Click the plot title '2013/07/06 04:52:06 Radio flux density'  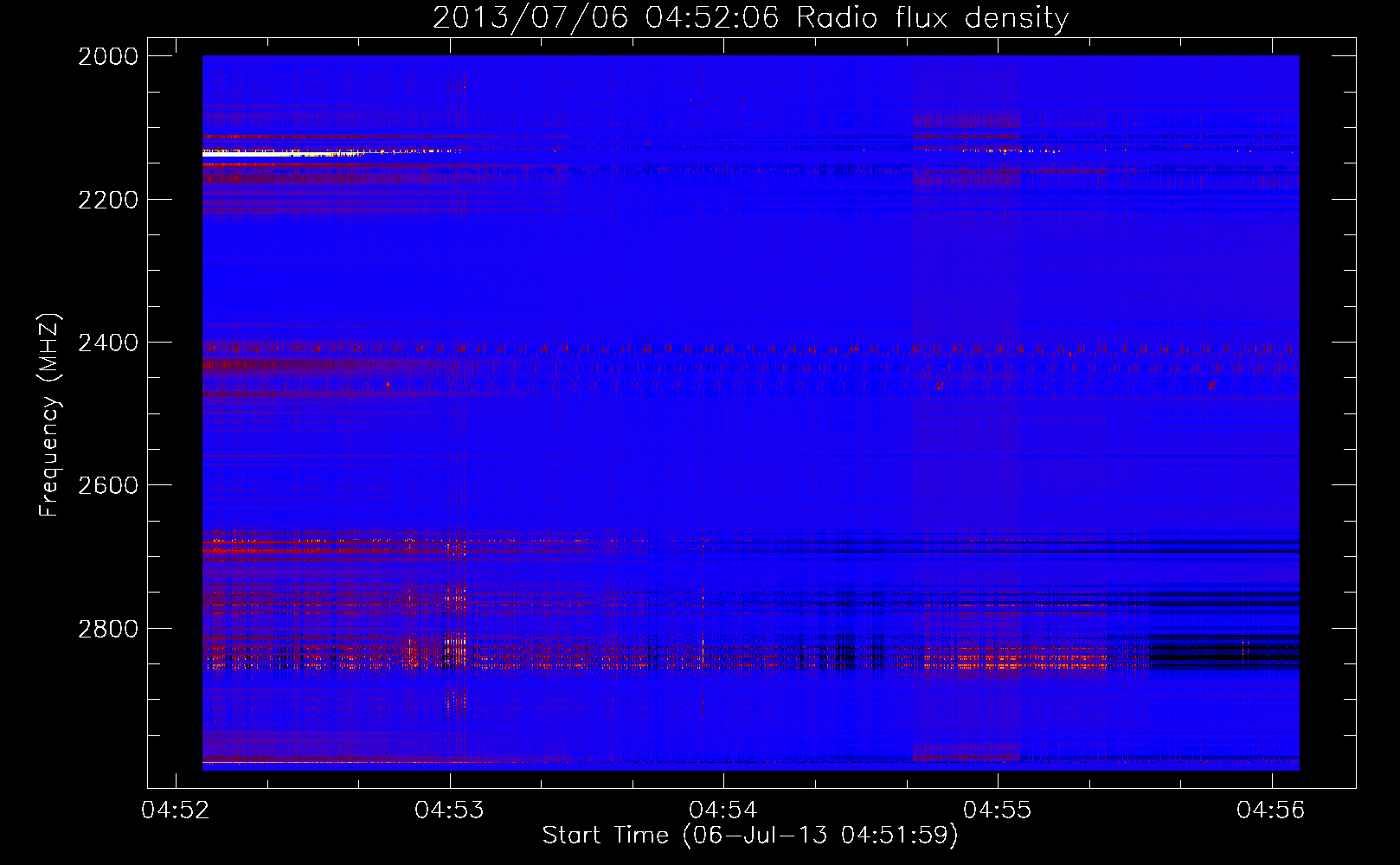coord(750,17)
